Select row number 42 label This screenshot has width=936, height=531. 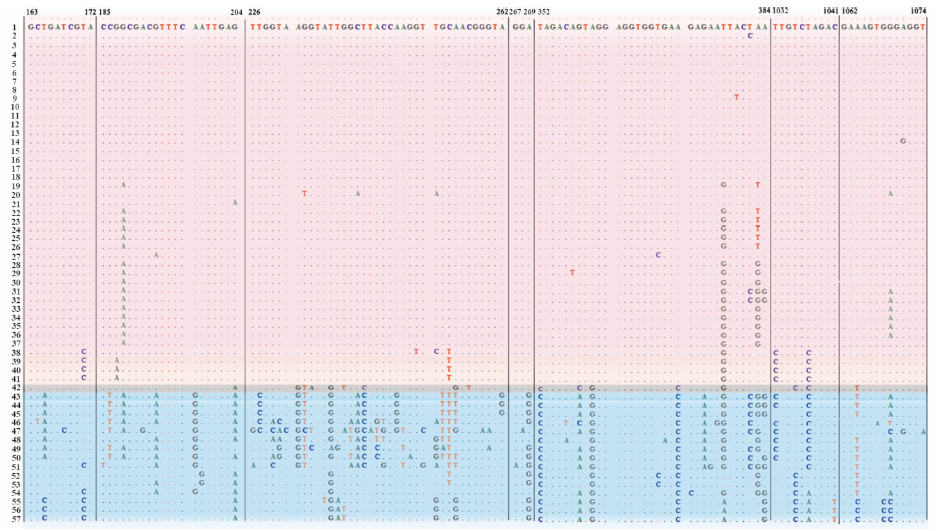pos(16,388)
